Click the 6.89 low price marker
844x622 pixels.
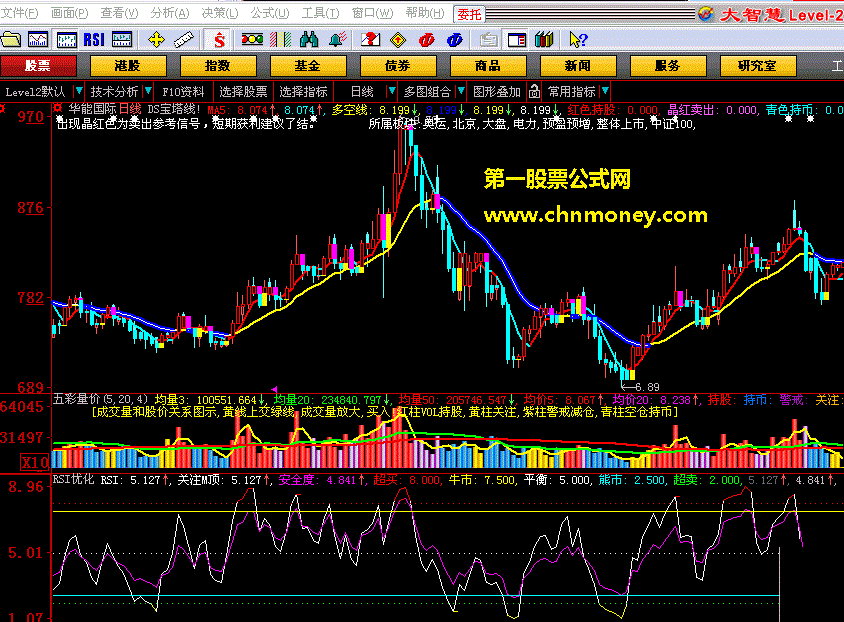pyautogui.click(x=641, y=387)
